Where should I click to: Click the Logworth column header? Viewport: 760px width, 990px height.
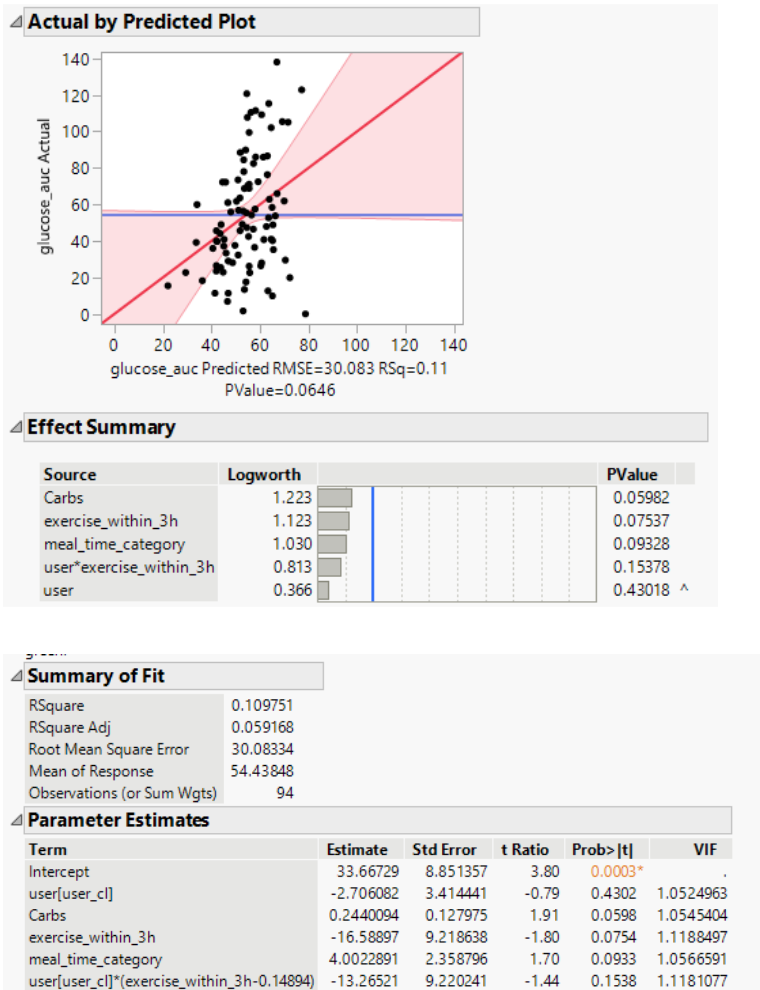point(257,474)
